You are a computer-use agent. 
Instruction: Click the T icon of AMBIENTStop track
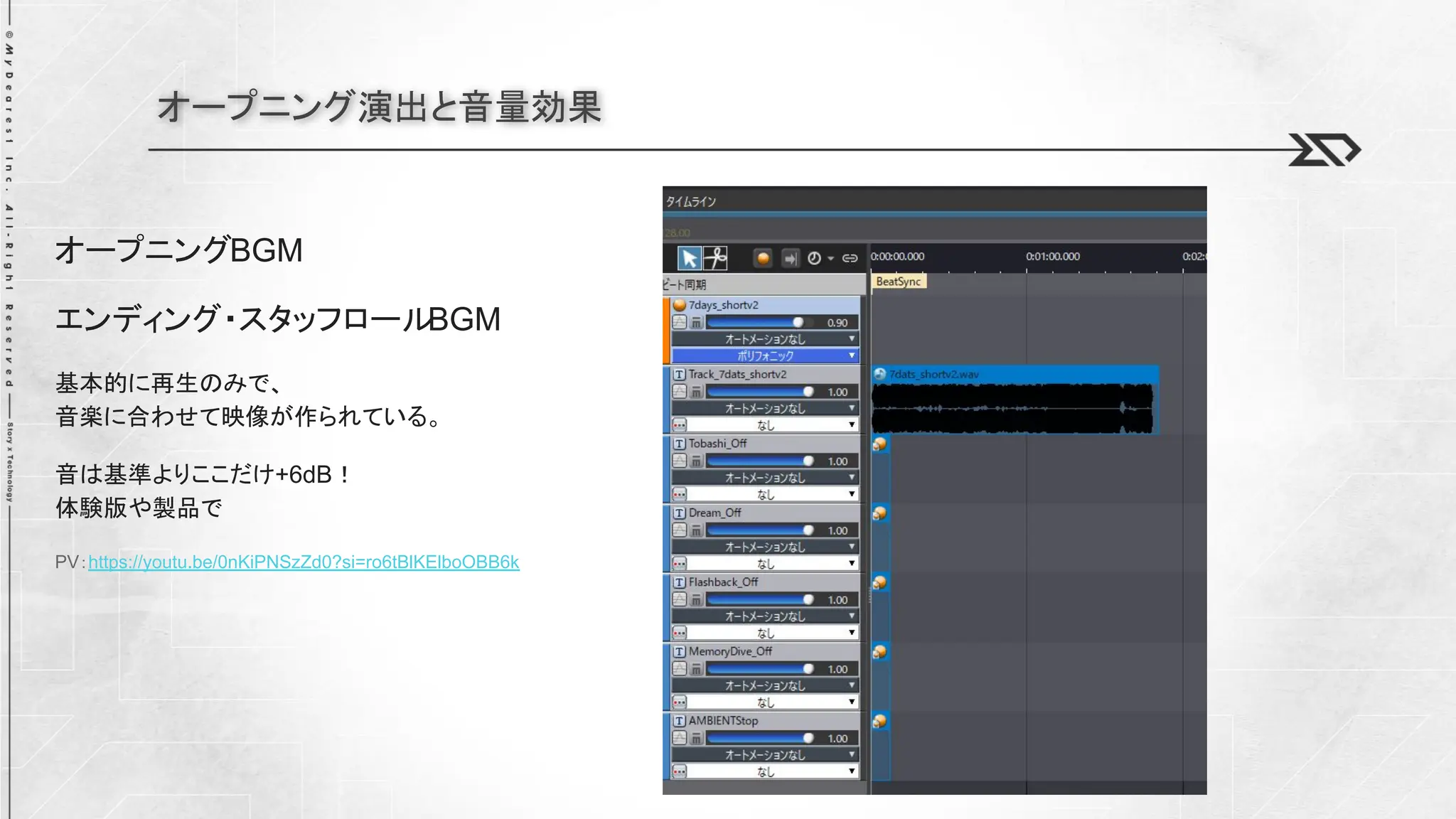(680, 721)
